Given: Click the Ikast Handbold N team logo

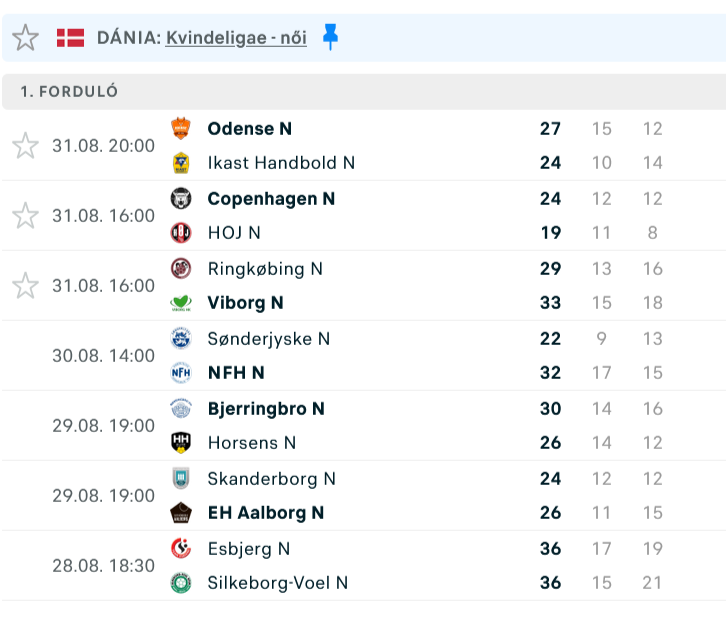Looking at the screenshot, I should coord(180,162).
